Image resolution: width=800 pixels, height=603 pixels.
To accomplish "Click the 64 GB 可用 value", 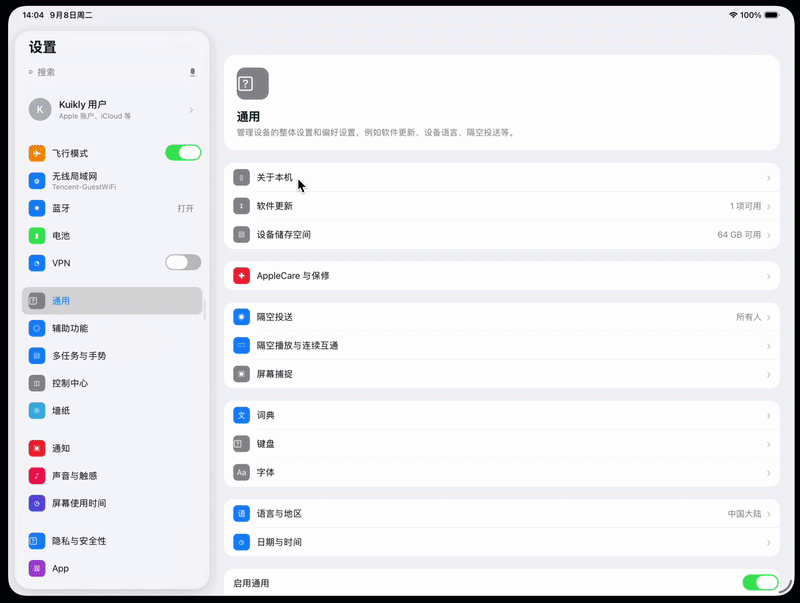I will (739, 235).
